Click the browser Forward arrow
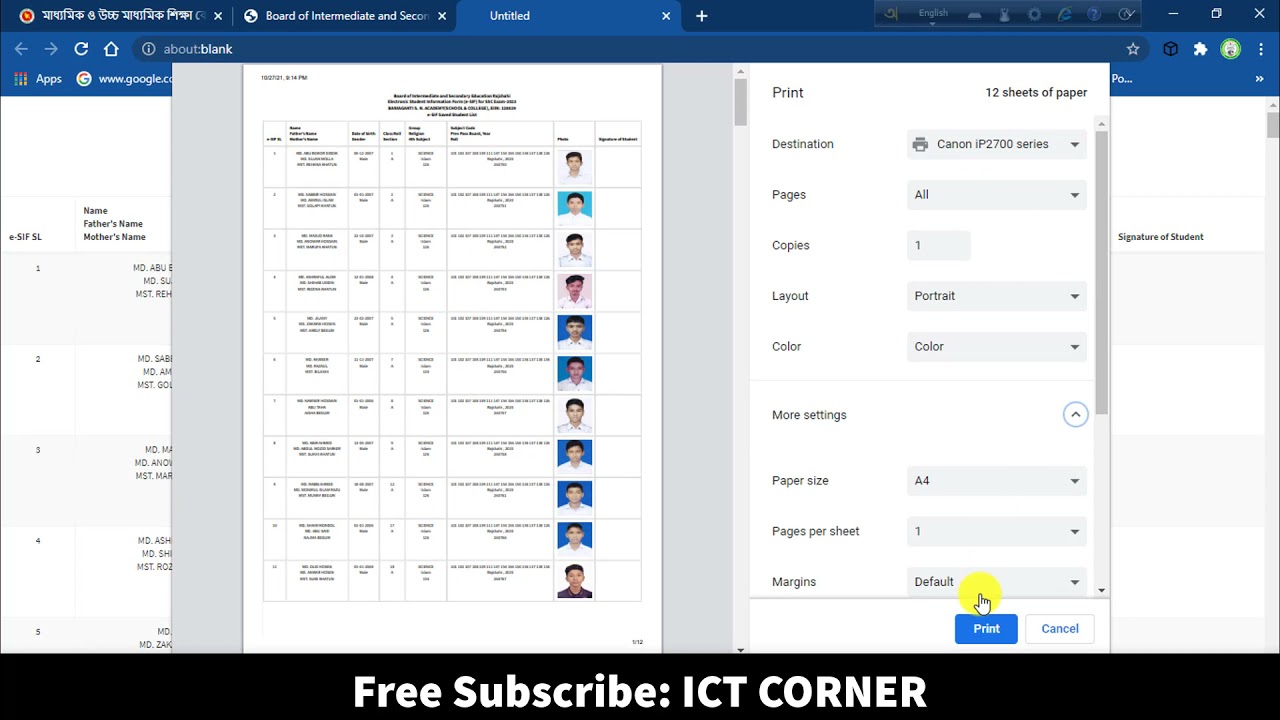 [x=51, y=49]
